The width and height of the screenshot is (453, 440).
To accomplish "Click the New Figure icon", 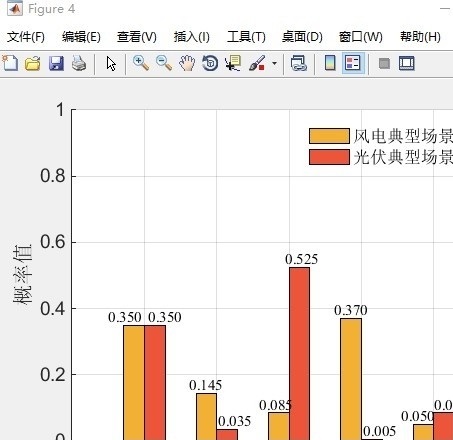I will [10, 63].
